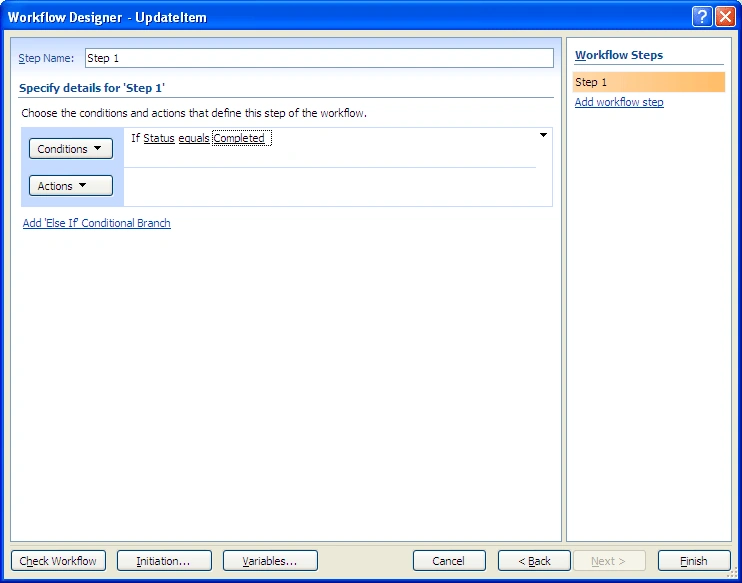Focus the Step Name input field
The width and height of the screenshot is (742, 583).
pos(319,58)
